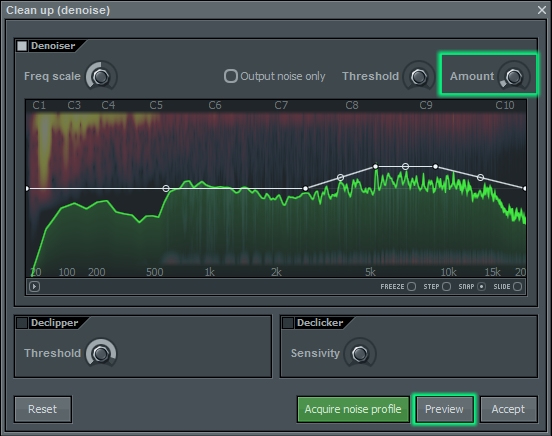Click the Declipper Threshold knob
Image resolution: width=552 pixels, height=436 pixels.
tap(101, 353)
